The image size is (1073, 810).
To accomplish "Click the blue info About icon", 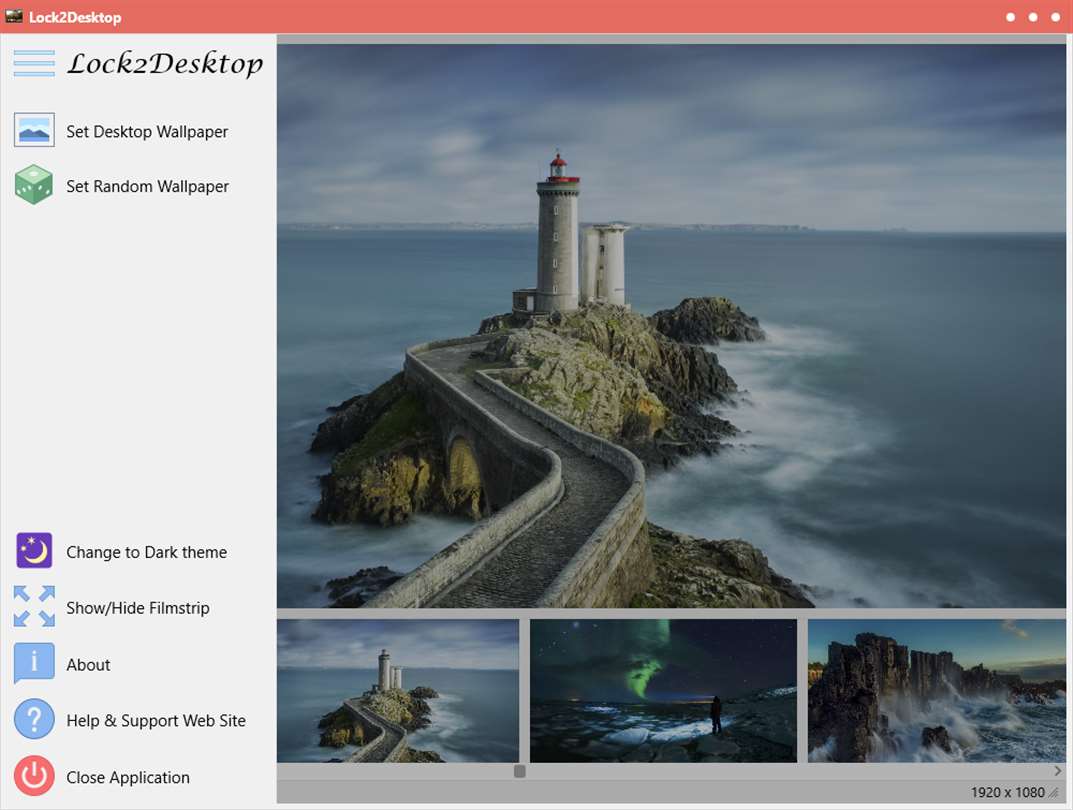I will coord(34,662).
